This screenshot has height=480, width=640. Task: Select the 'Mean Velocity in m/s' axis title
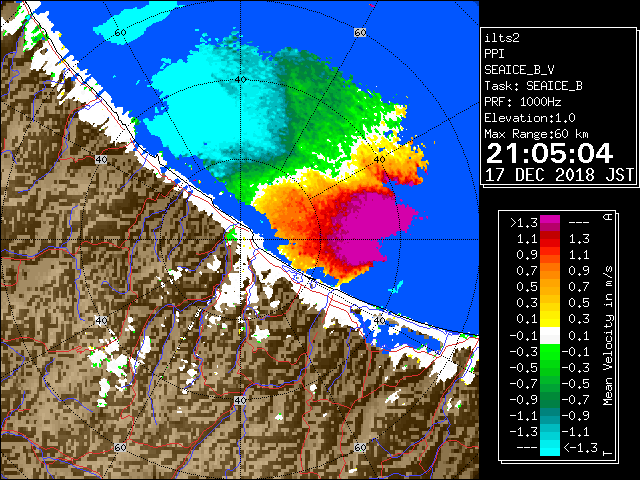tap(608, 336)
